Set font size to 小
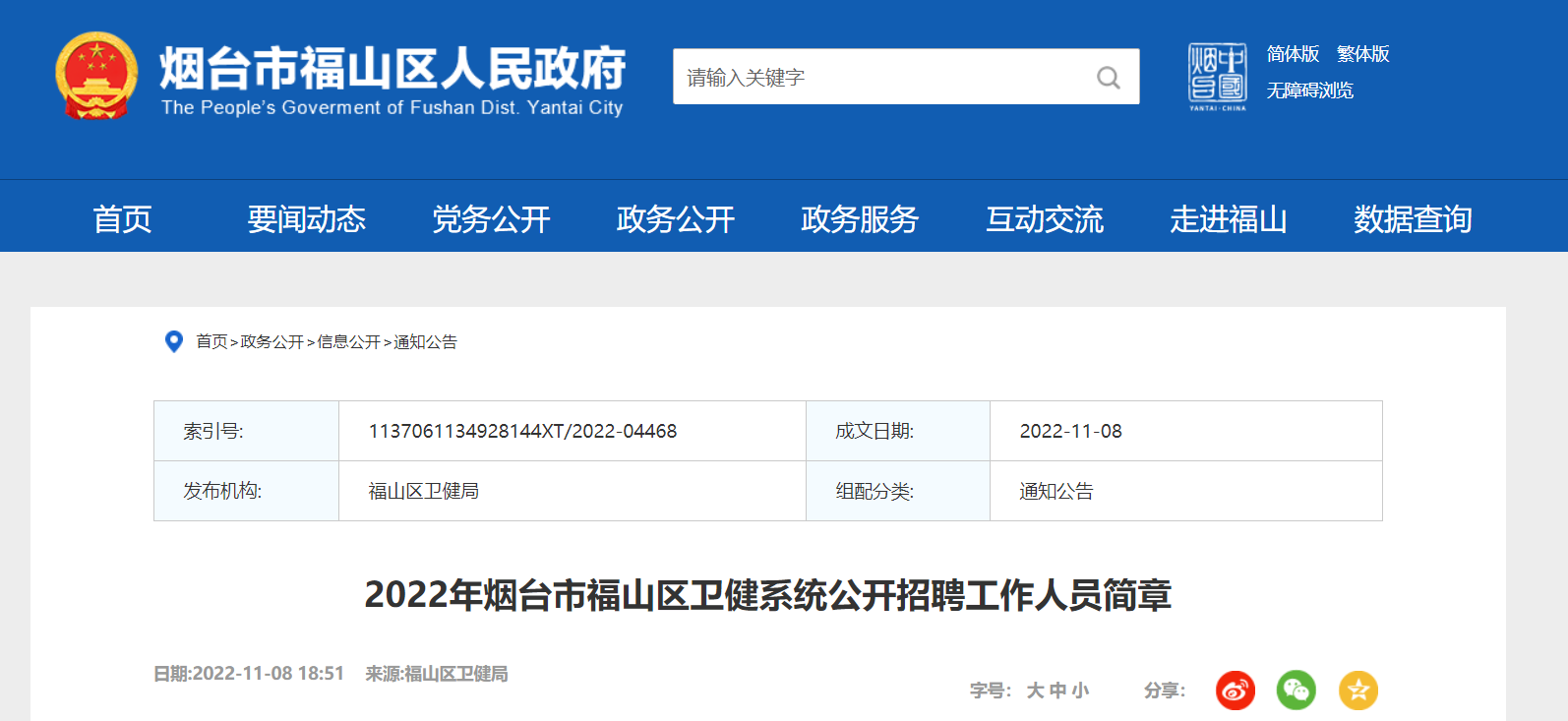The height and width of the screenshot is (721, 1568). click(x=1080, y=691)
